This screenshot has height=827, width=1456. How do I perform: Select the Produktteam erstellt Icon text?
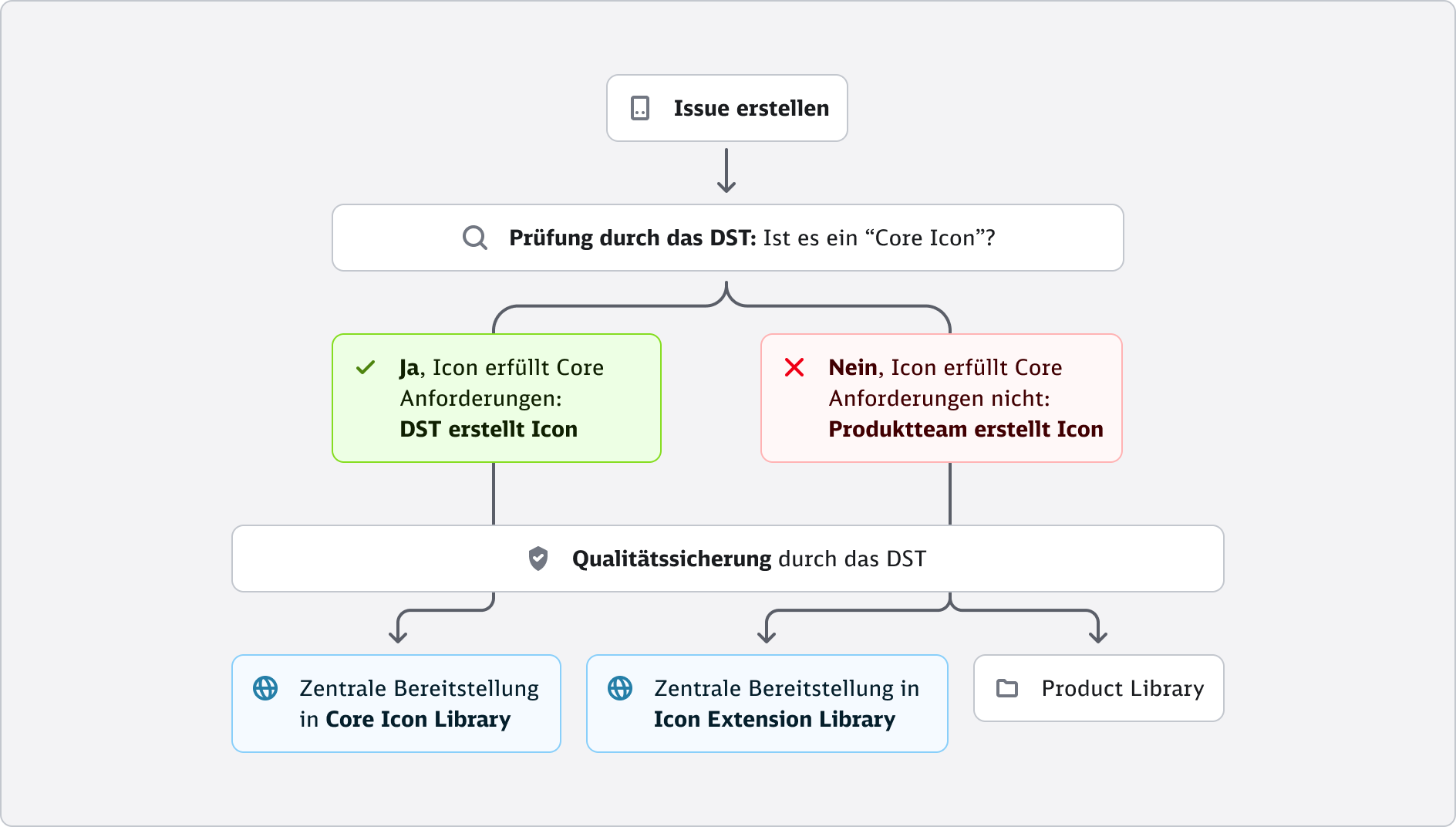point(966,429)
